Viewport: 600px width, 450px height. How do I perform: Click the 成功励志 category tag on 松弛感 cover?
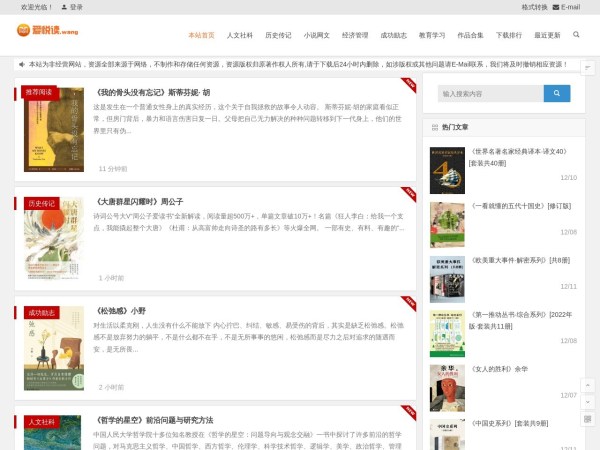[42, 312]
